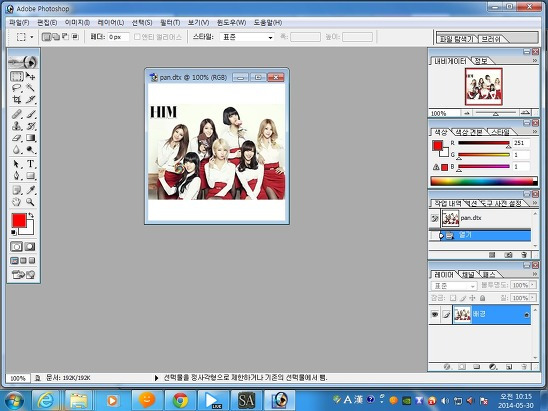Select the Eraser tool
The image size is (548, 411).
(16, 138)
